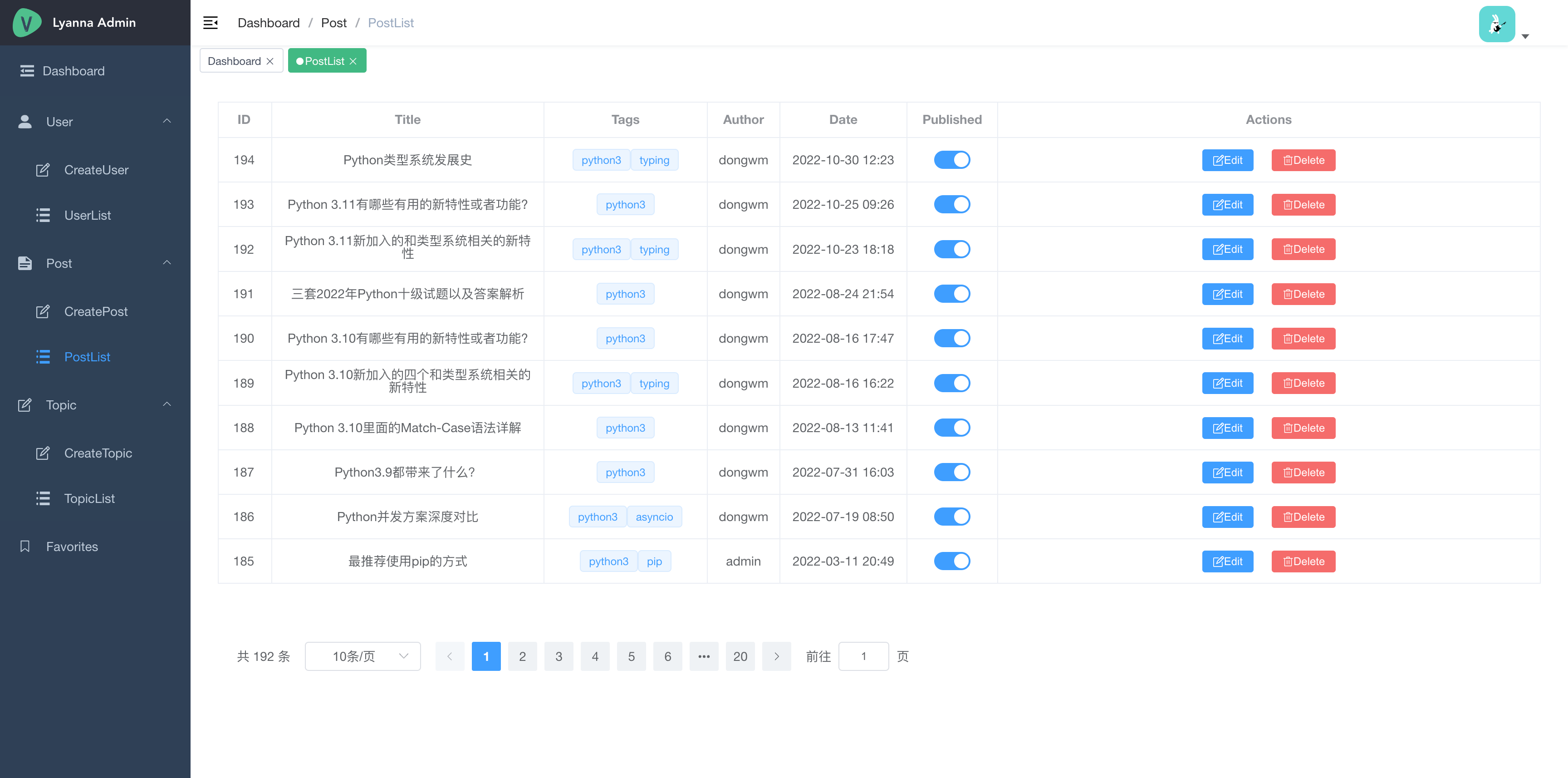The image size is (1568, 778).
Task: Click the Favorites bookmark icon
Action: [x=25, y=546]
